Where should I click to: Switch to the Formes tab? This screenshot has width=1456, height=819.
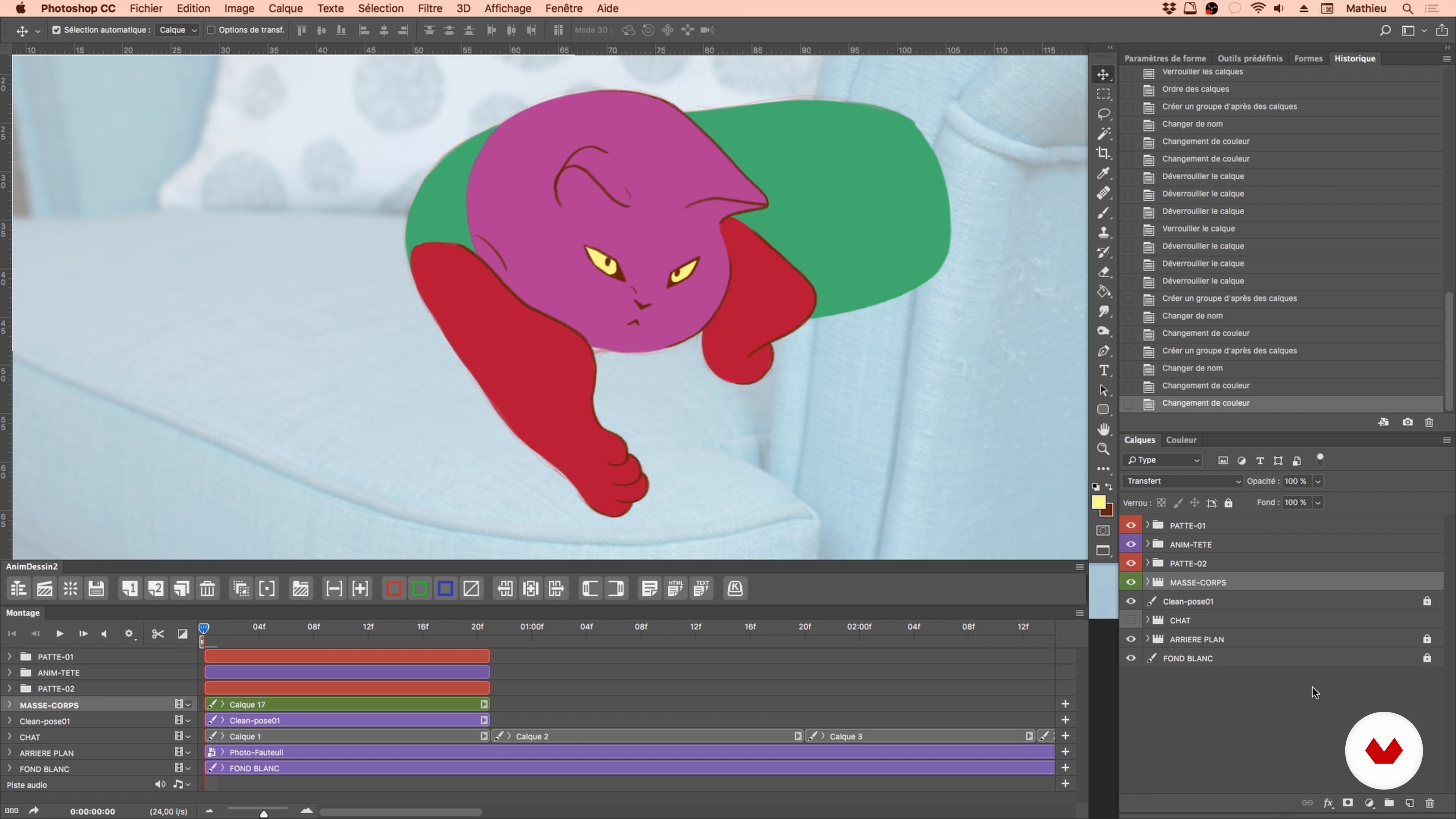point(1308,59)
